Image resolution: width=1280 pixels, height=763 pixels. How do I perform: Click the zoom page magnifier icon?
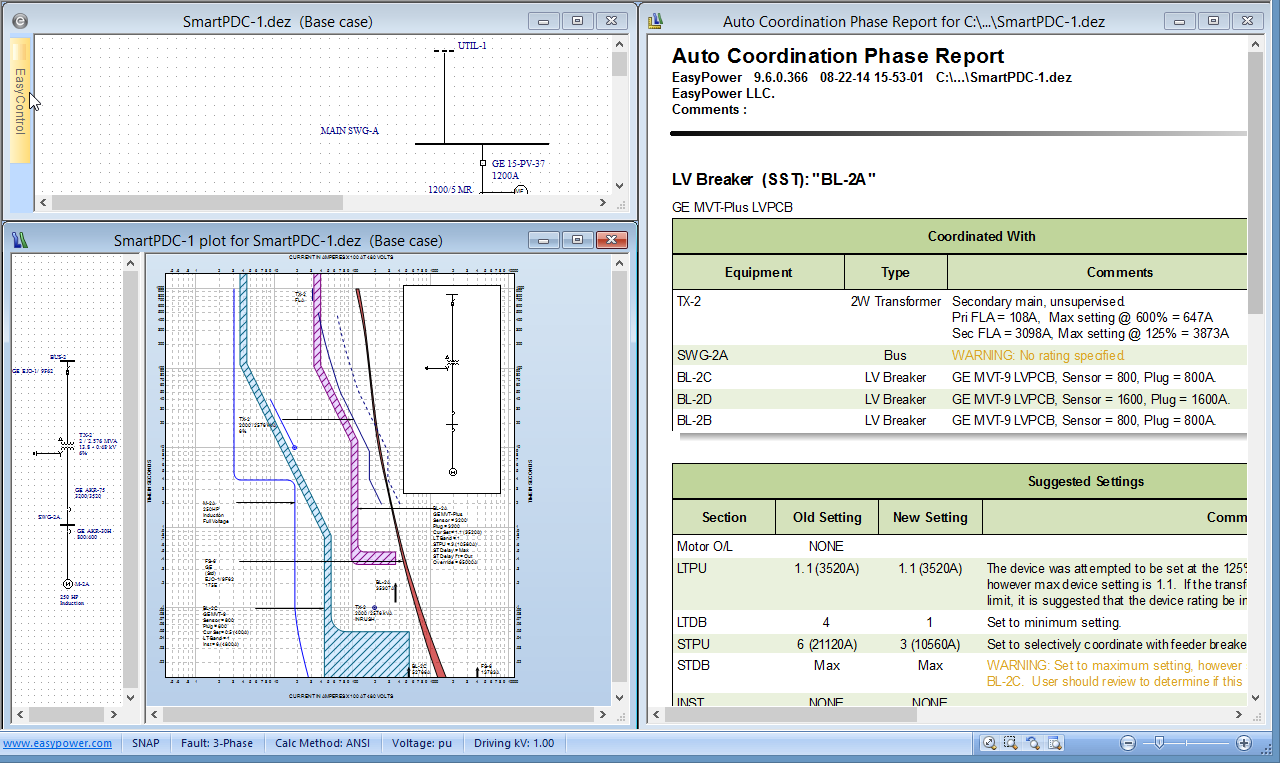click(x=1054, y=743)
